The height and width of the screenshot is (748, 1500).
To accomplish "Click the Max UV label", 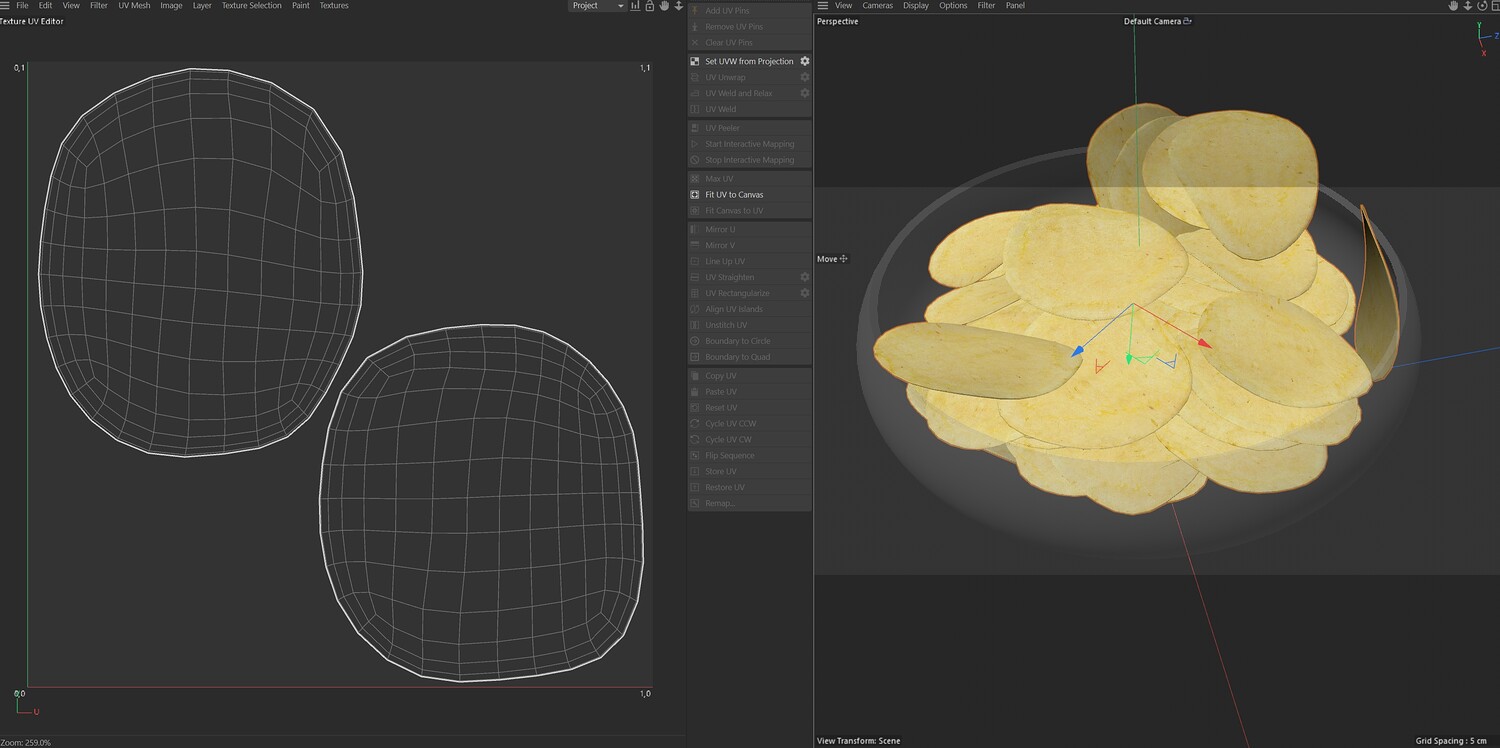I will tap(719, 179).
